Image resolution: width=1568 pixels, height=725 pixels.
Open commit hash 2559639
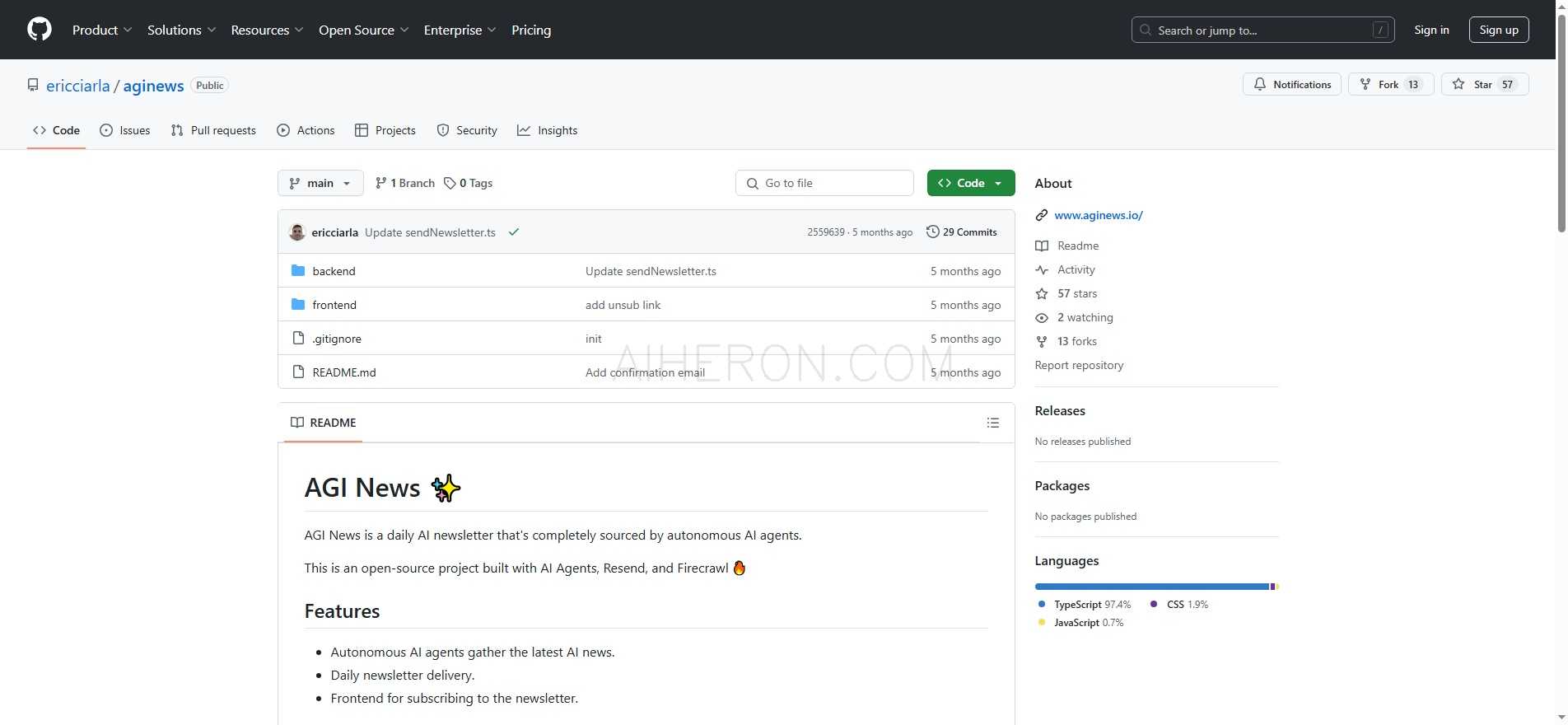coord(826,232)
